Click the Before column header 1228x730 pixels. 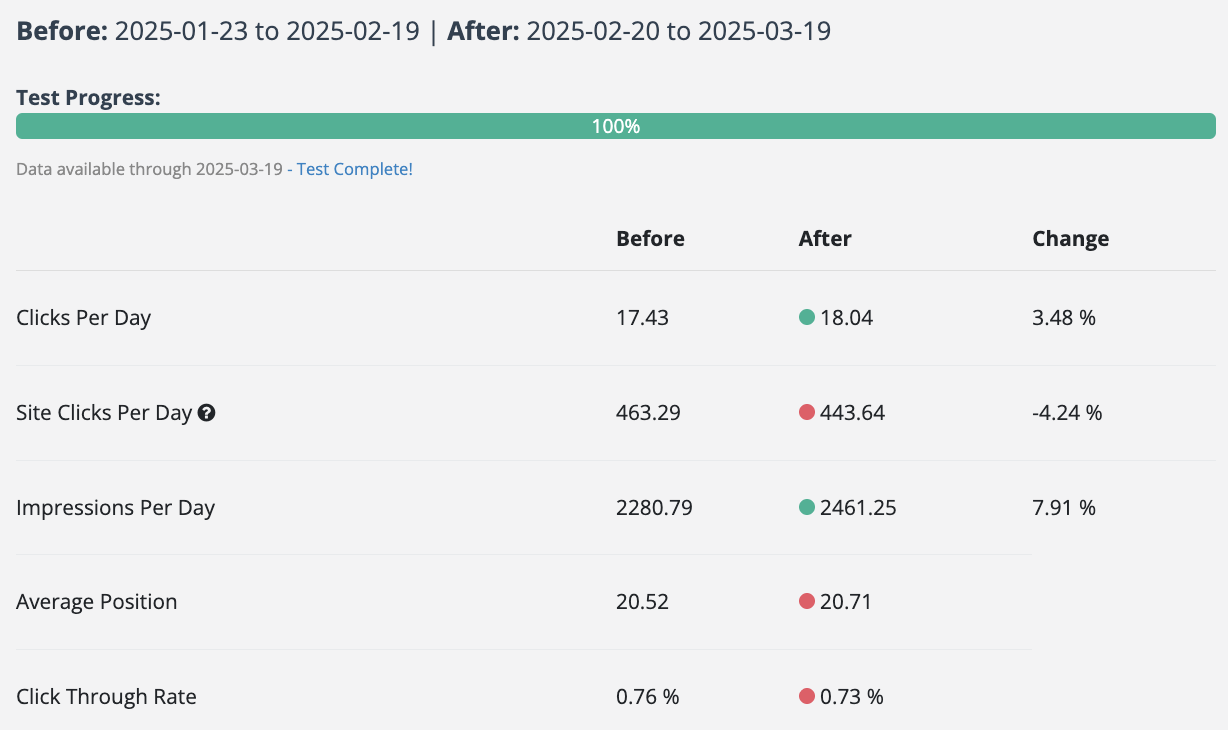650,239
